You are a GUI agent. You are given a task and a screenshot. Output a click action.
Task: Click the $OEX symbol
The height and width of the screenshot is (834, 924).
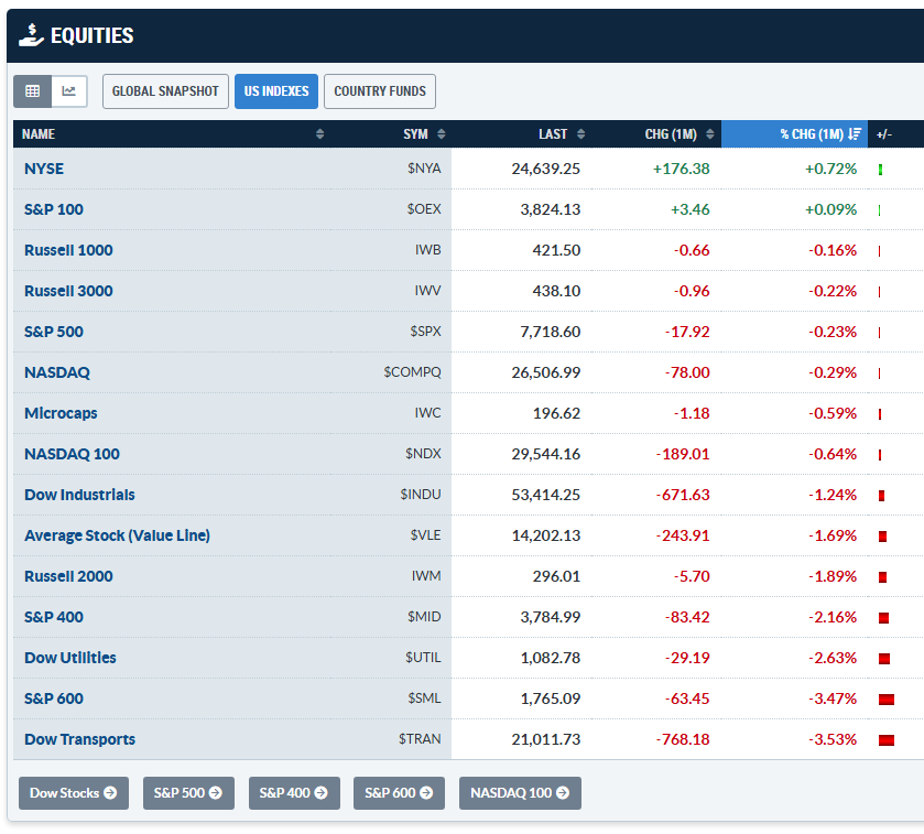[424, 209]
